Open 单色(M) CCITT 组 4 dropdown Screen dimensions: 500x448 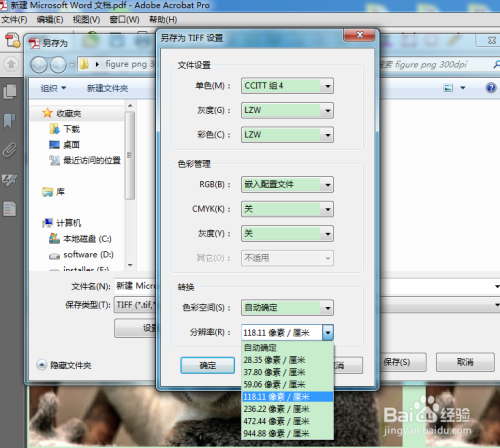[x=287, y=86]
